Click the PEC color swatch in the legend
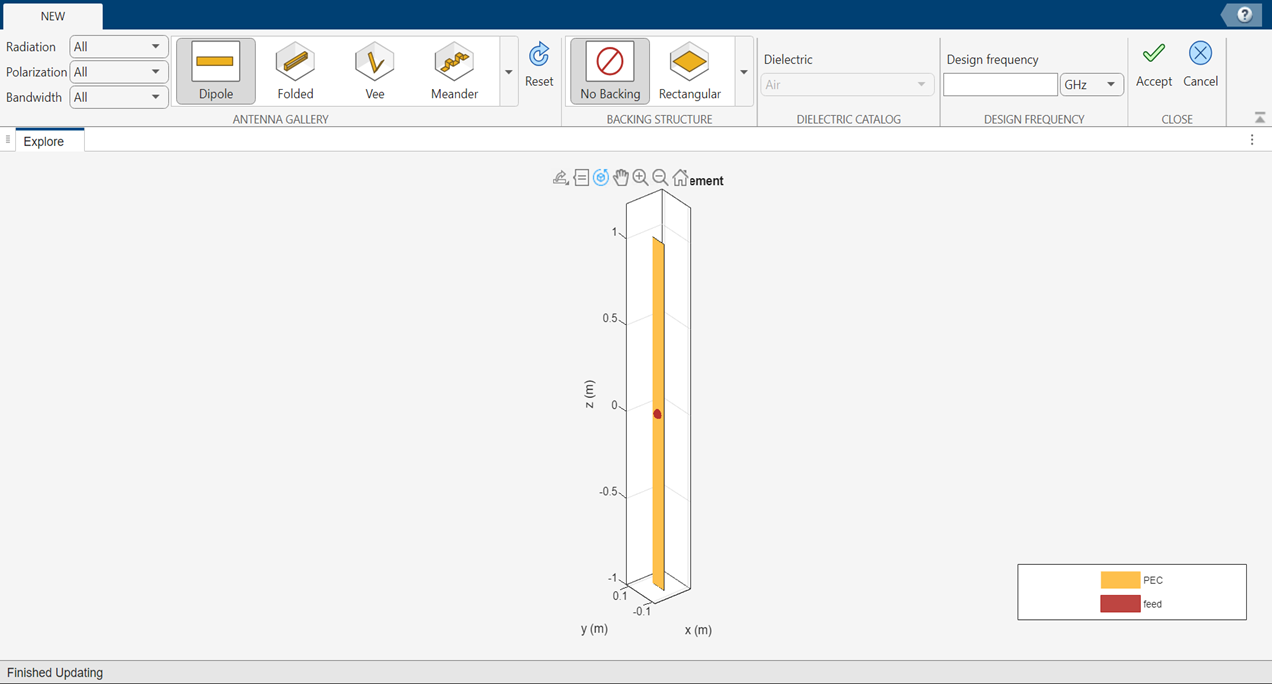This screenshot has height=684, width=1272. coord(1120,579)
